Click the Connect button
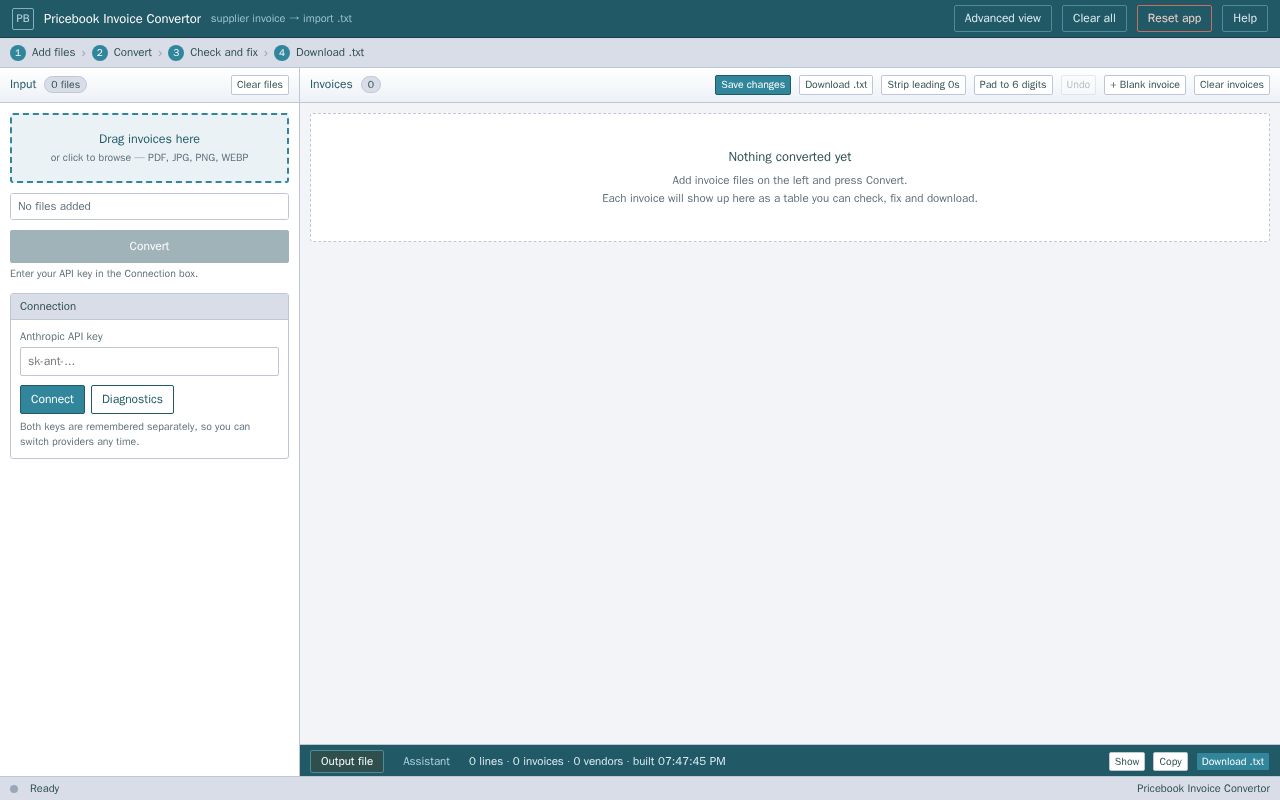The image size is (1280, 800). (x=52, y=399)
